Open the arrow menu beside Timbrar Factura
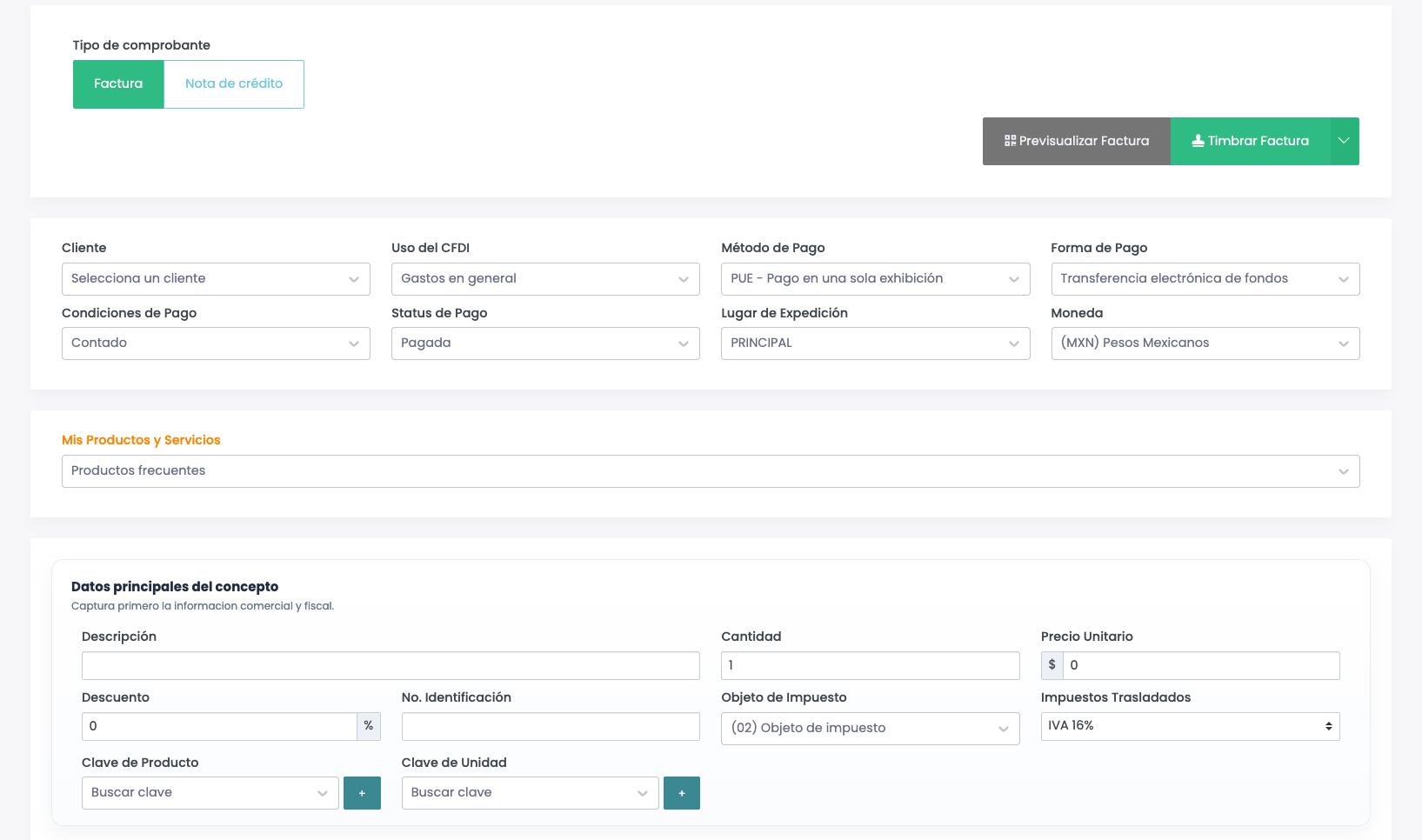Viewport: 1422px width, 840px height. [1345, 141]
